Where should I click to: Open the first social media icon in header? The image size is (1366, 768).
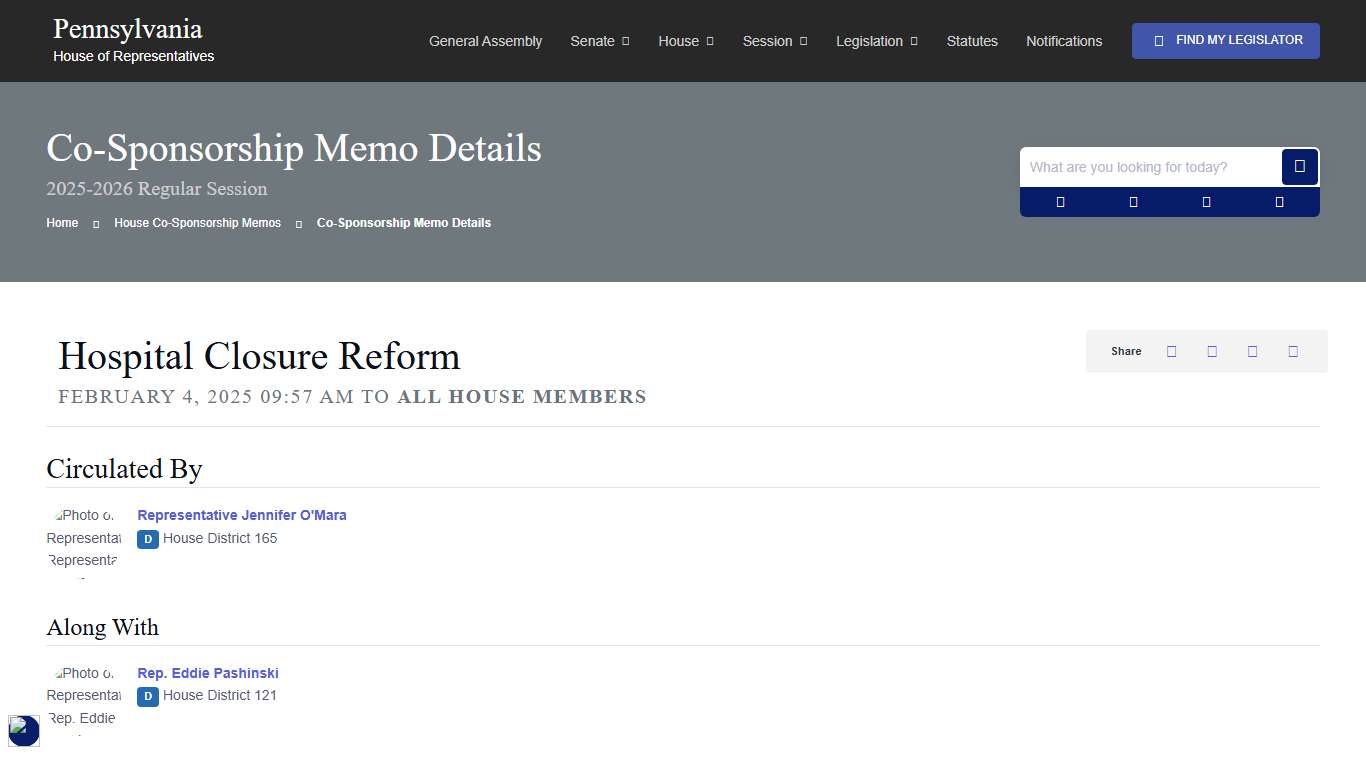(1059, 201)
